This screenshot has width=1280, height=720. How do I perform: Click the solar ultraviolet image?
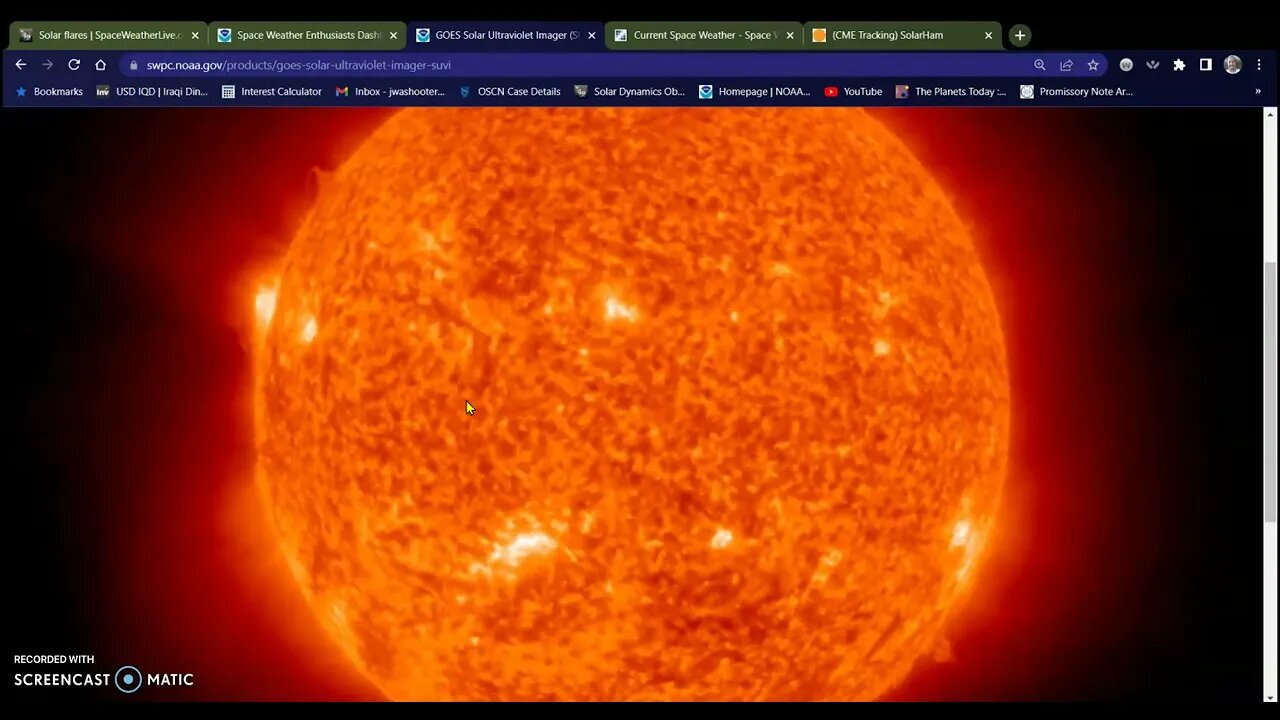(x=631, y=405)
